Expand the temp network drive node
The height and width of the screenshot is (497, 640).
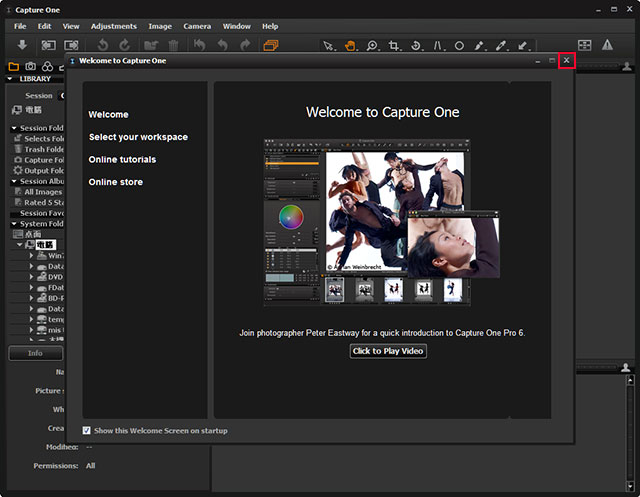31,319
